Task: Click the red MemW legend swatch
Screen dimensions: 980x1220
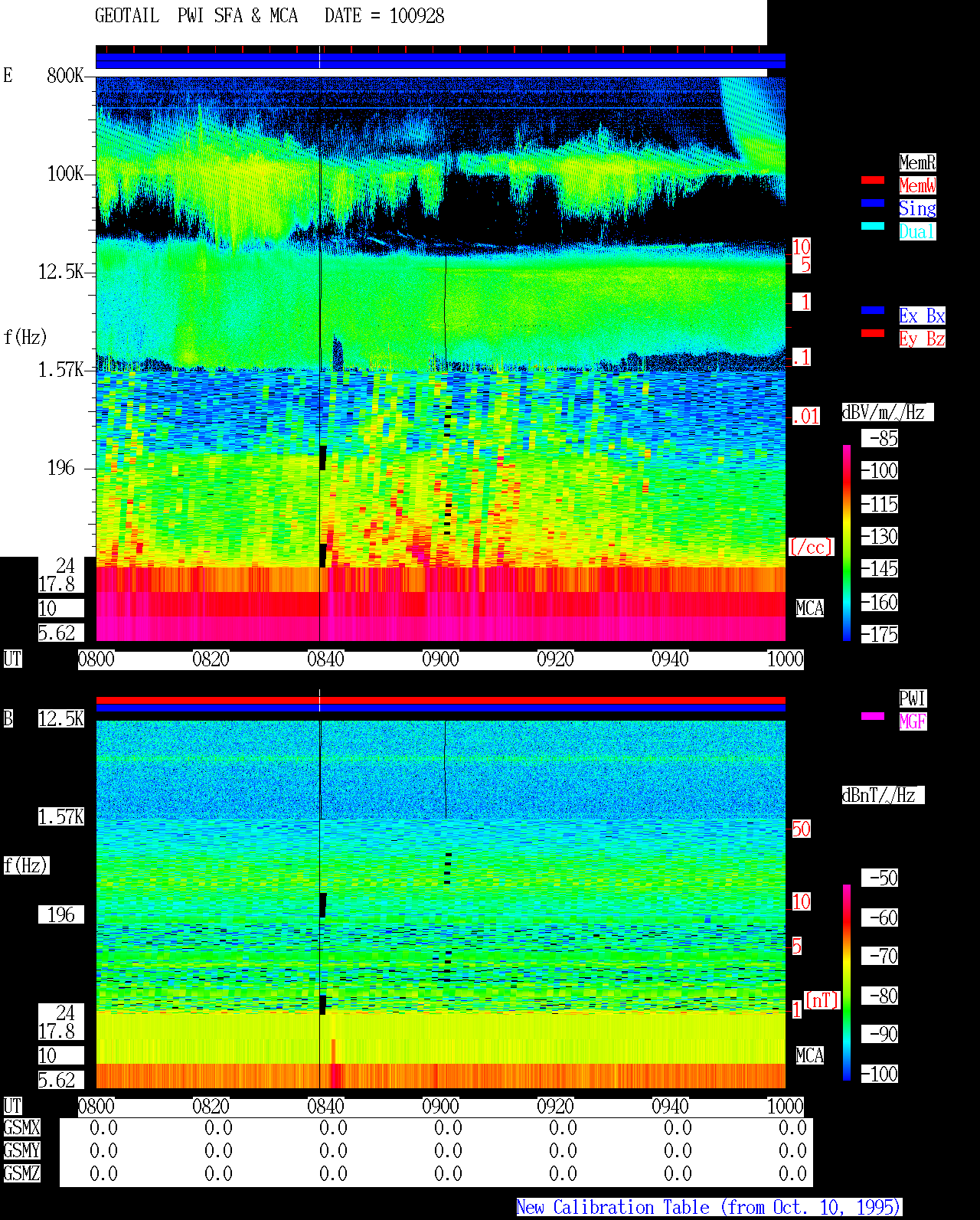Action: 873,180
